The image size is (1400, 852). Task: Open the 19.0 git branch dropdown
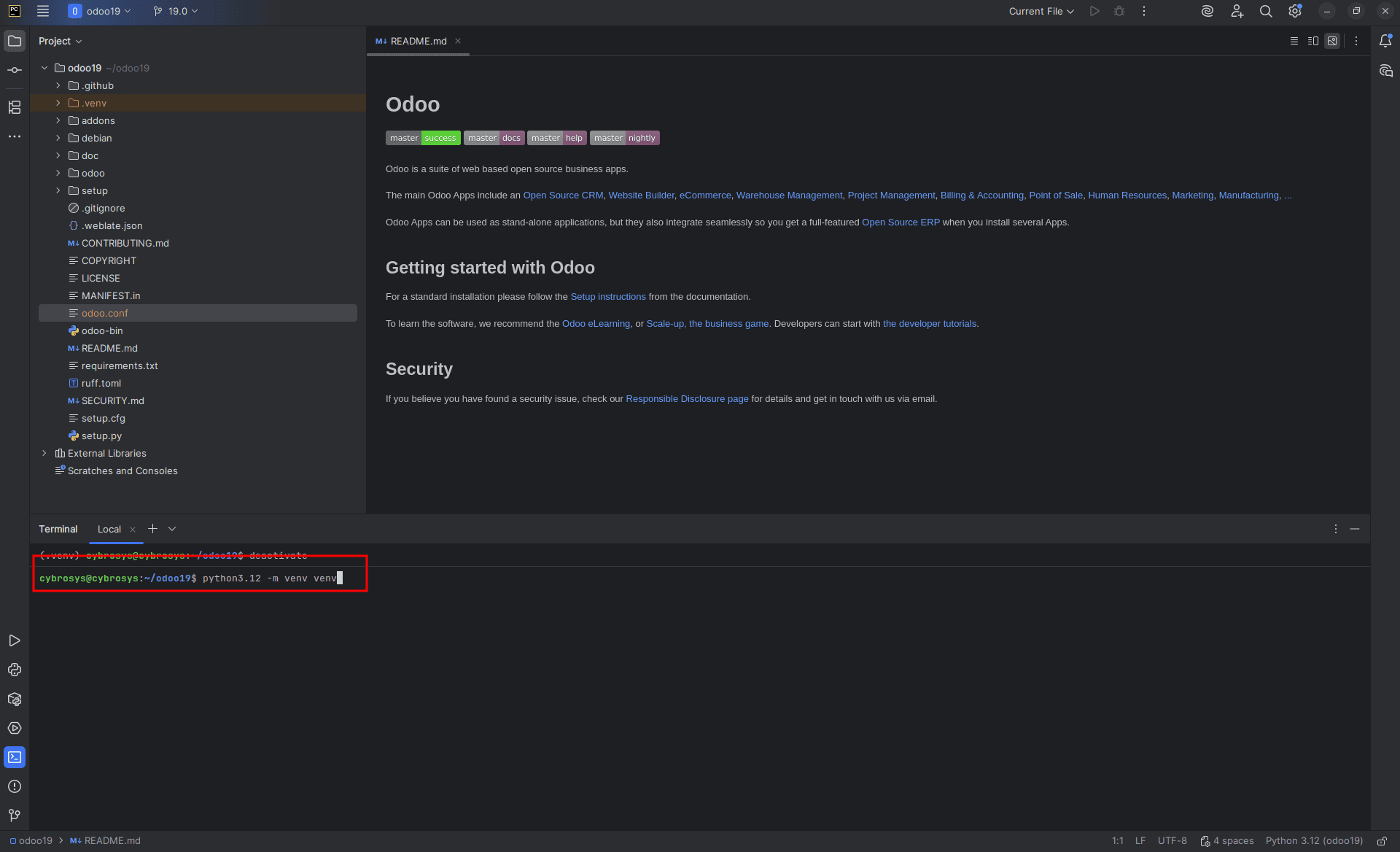point(176,11)
